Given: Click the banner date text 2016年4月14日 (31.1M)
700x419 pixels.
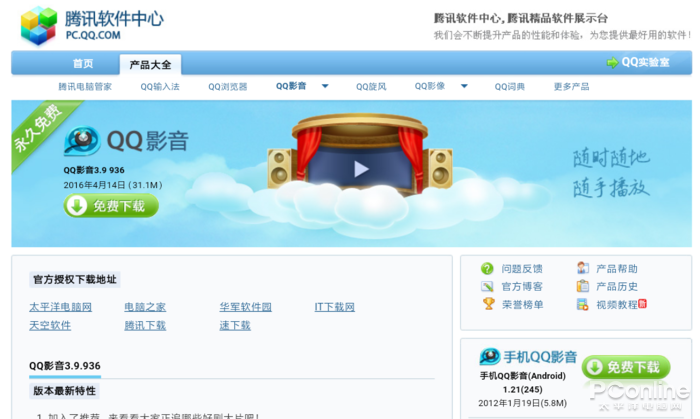Looking at the screenshot, I should click(113, 185).
